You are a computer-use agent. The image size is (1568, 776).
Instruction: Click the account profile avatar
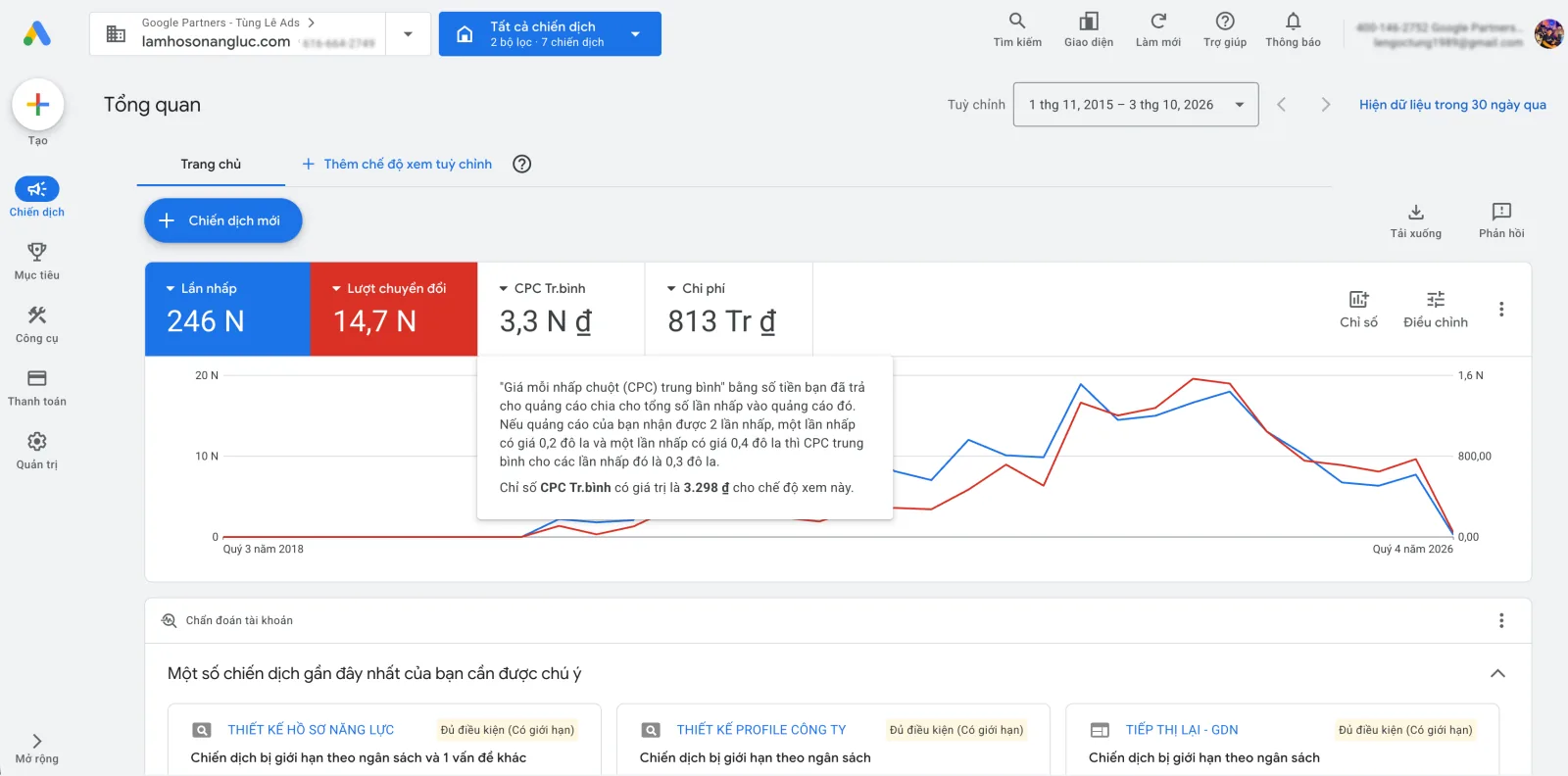[1548, 34]
